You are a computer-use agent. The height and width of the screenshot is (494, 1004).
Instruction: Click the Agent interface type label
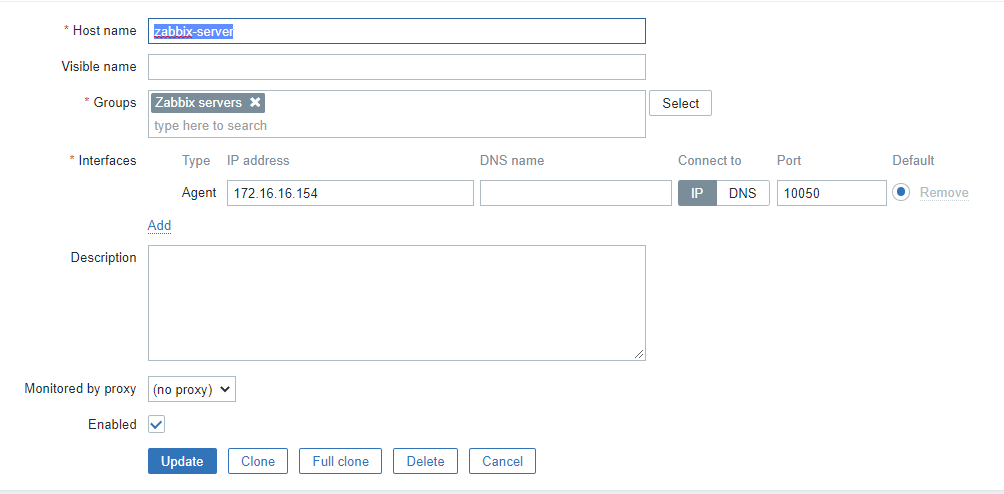coord(199,193)
